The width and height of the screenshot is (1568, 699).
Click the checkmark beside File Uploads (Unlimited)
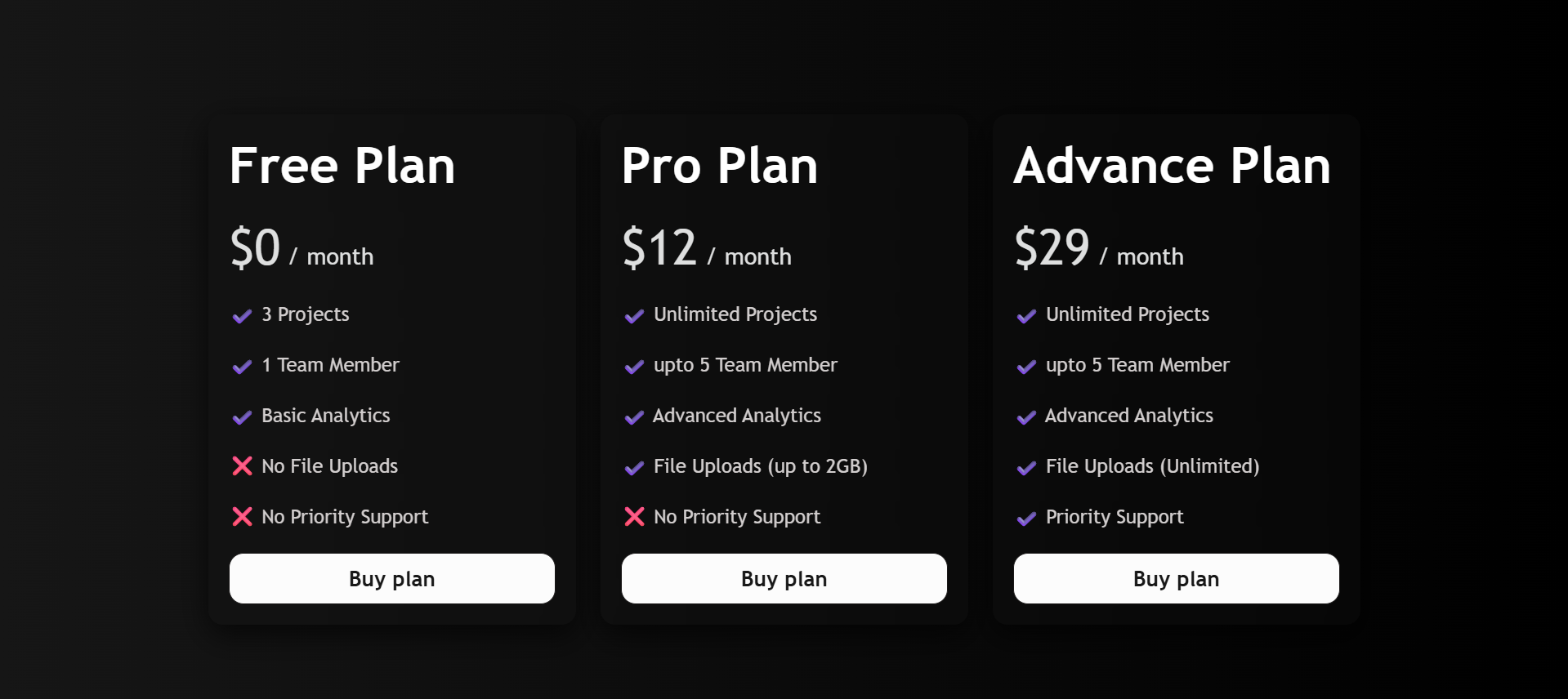[1026, 468]
